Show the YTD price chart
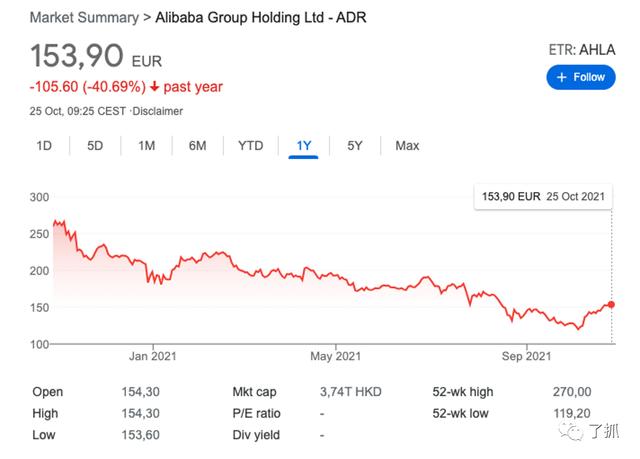This screenshot has width=640, height=459. coord(250,146)
